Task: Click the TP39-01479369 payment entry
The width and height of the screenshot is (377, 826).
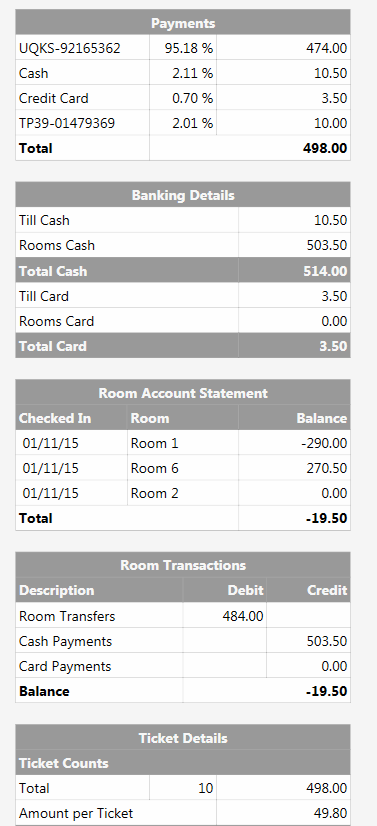Action: (67, 123)
